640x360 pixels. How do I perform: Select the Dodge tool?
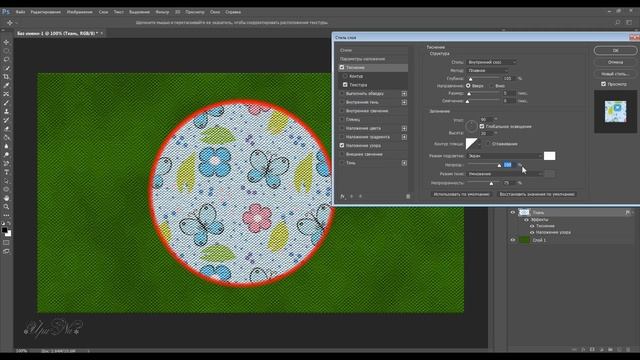pyautogui.click(x=6, y=155)
